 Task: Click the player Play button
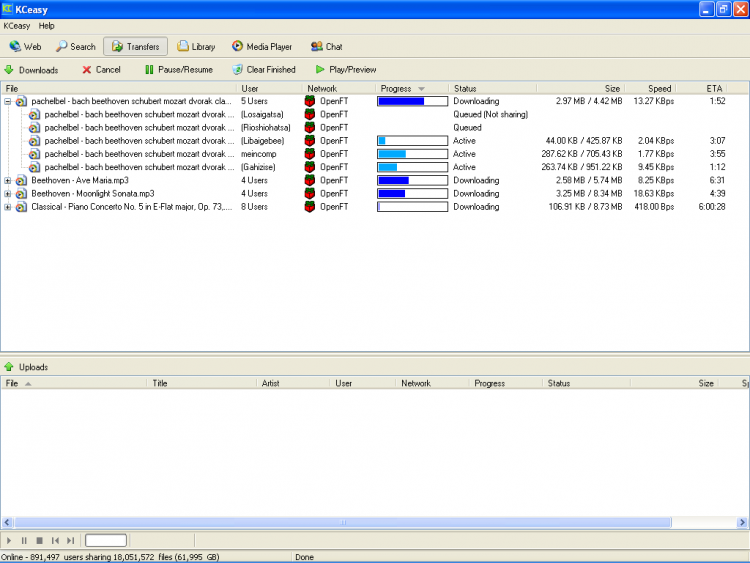tap(9, 541)
